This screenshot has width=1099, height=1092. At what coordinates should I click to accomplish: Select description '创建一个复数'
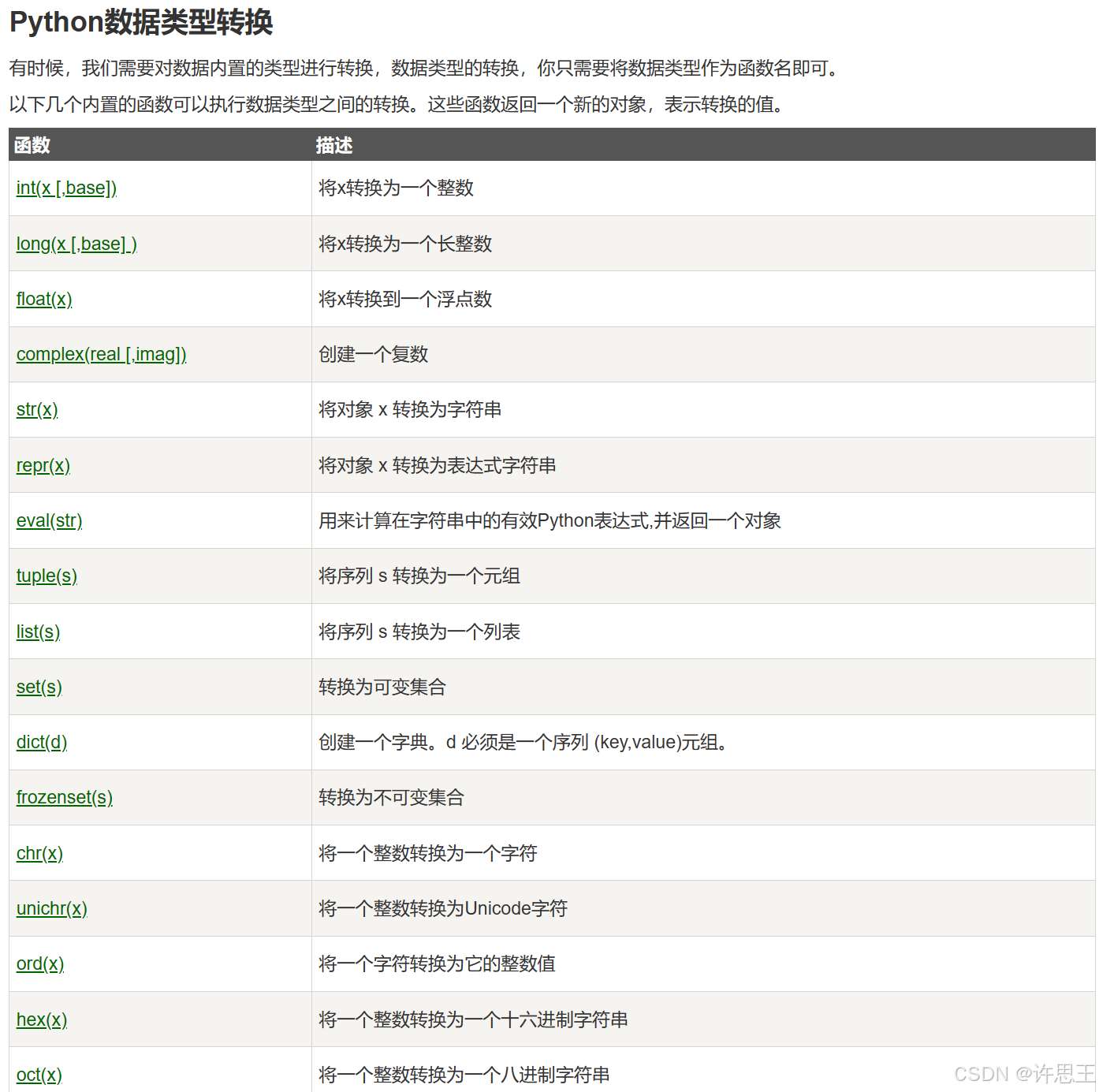(373, 354)
